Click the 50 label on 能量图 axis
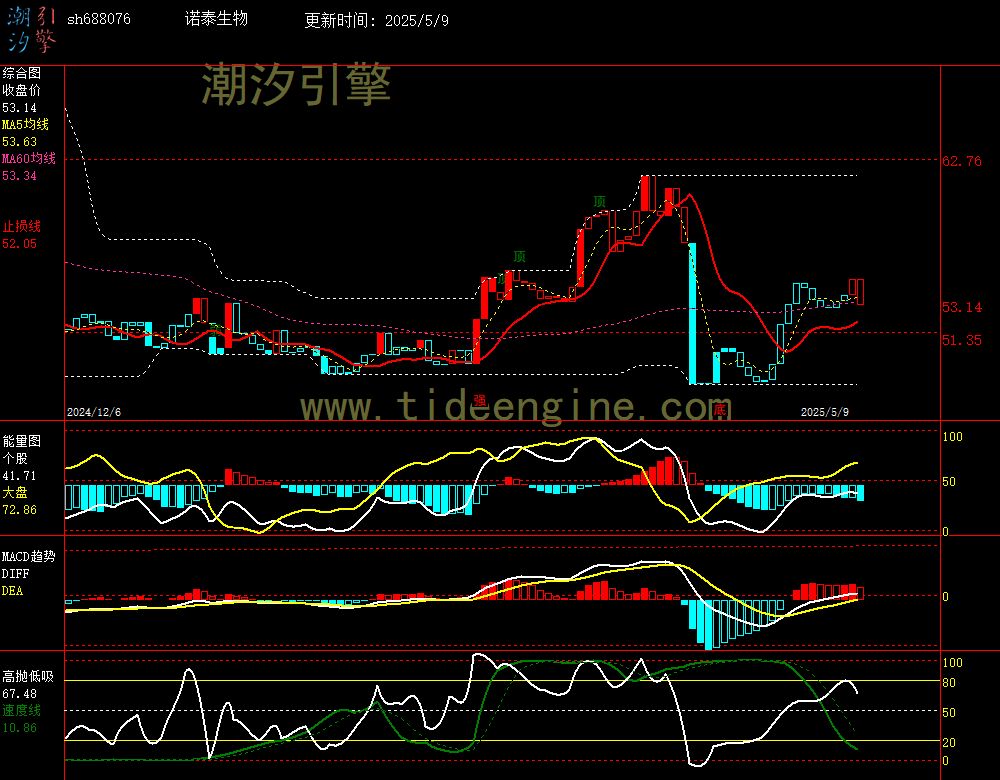 (x=949, y=482)
